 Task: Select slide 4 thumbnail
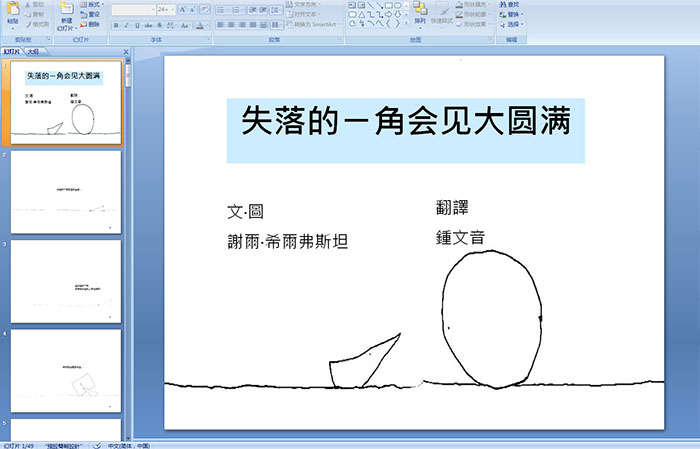pos(66,371)
